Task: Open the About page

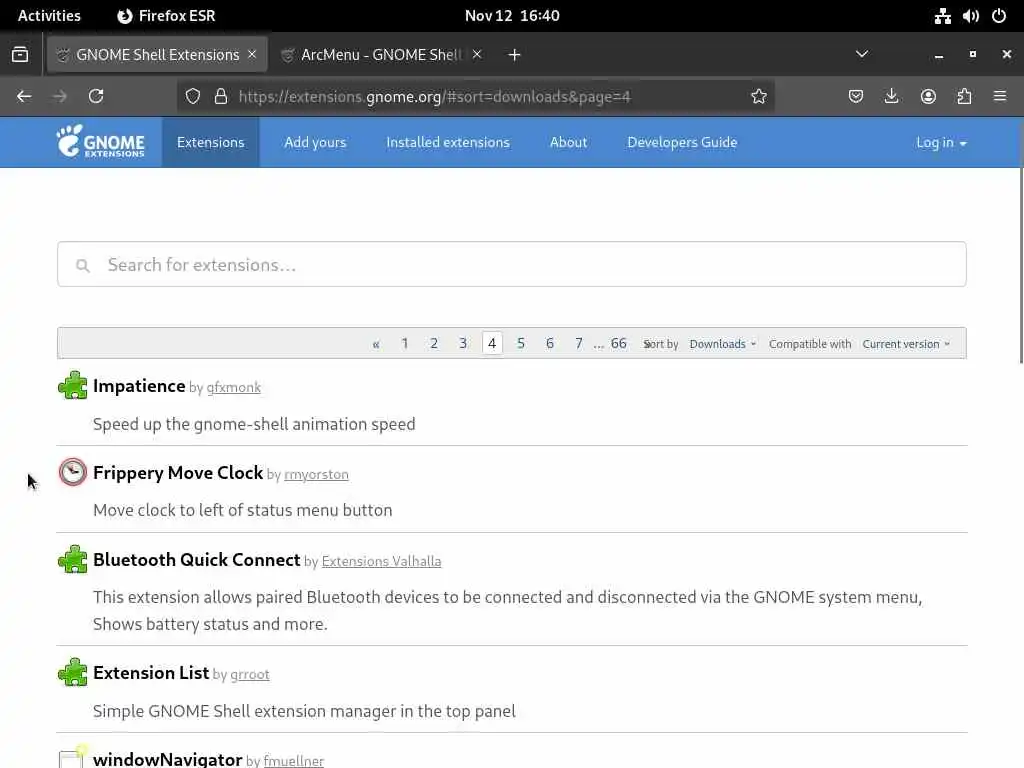Action: [568, 142]
